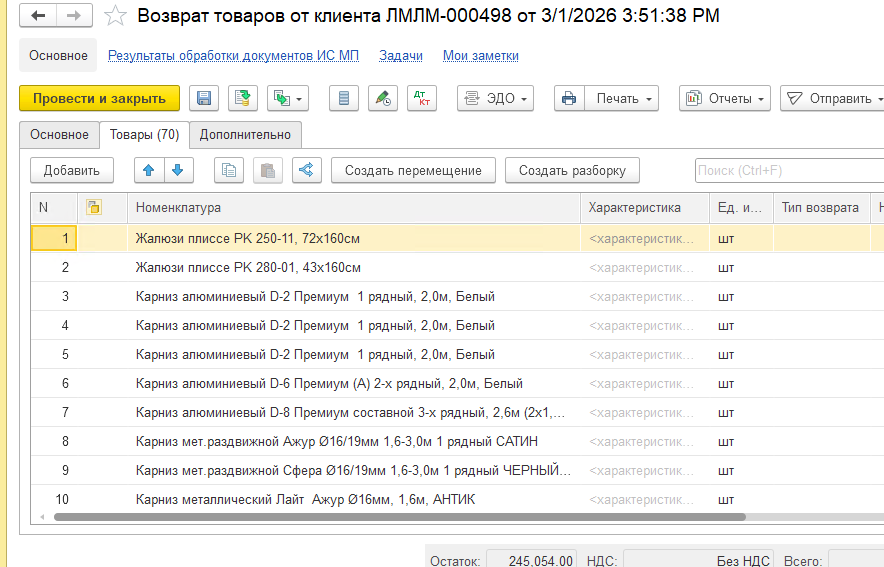884x567 pixels.
Task: Click the scrollbar left arrow
Action: tap(42, 517)
